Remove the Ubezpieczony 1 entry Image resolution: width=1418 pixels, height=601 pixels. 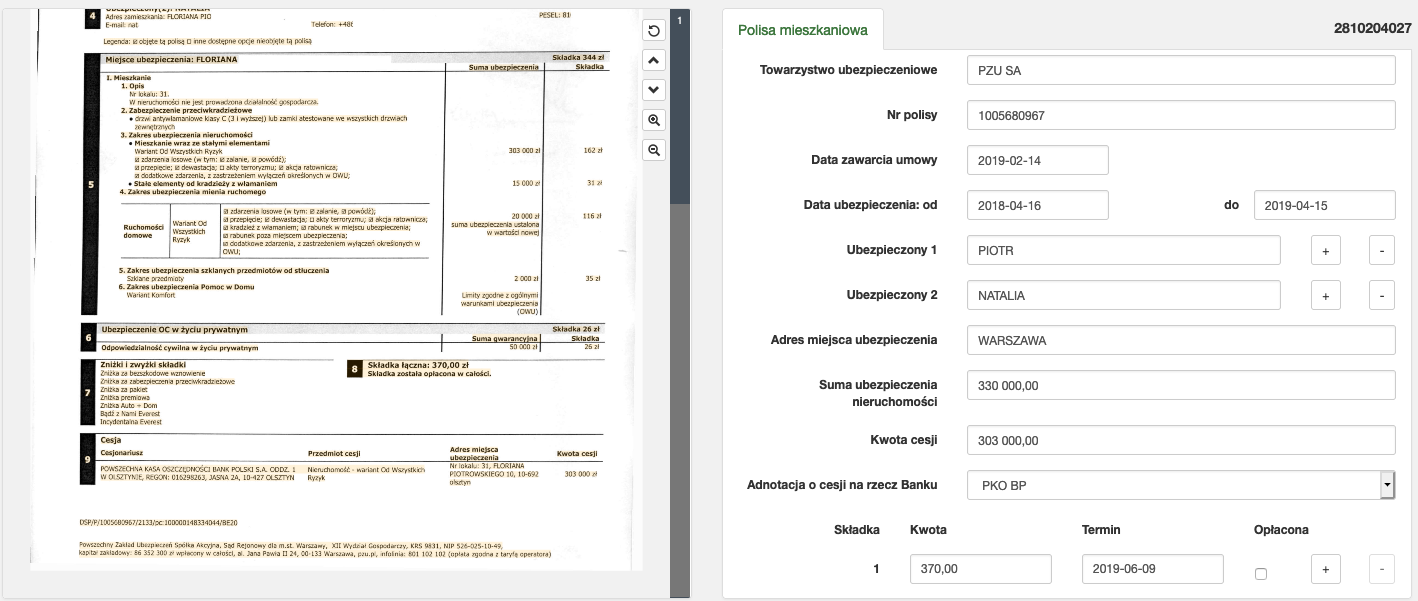click(x=1381, y=251)
